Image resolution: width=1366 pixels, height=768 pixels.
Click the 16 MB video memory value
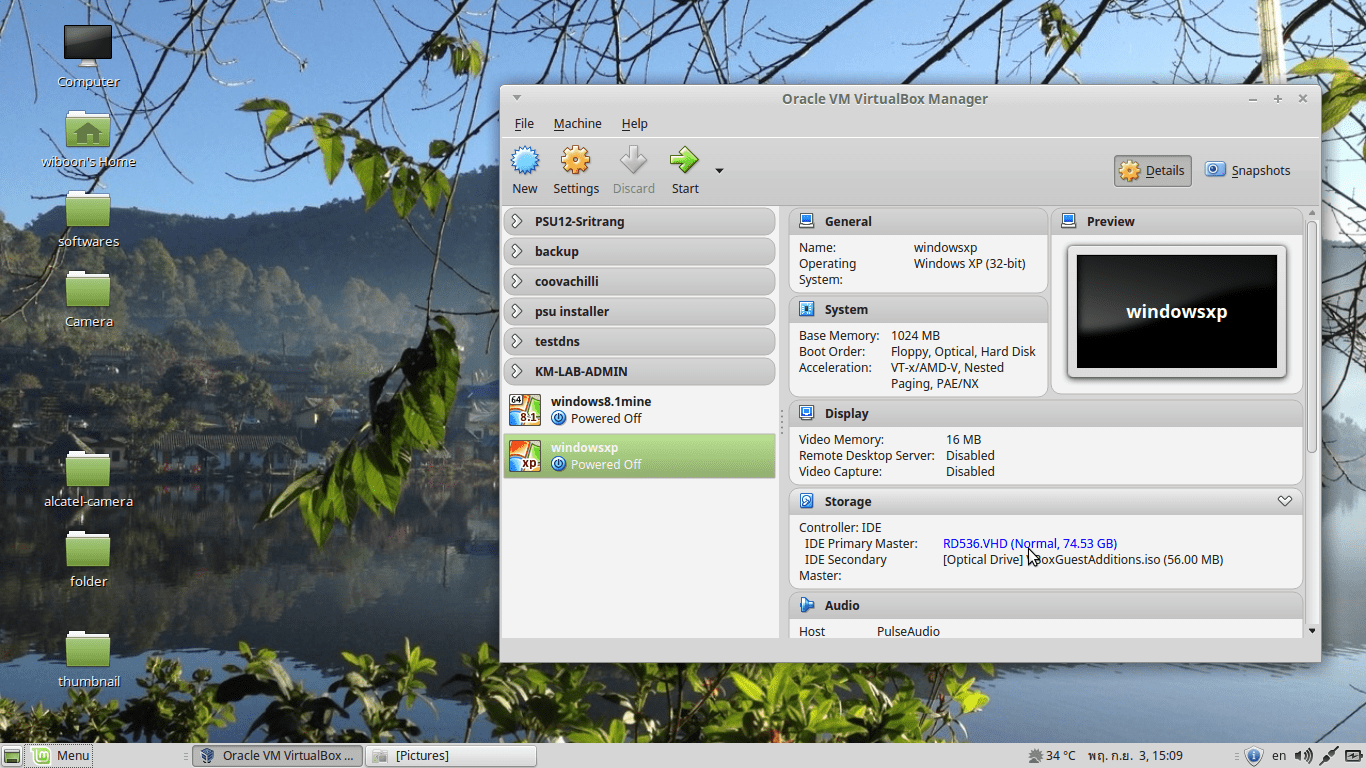click(963, 439)
